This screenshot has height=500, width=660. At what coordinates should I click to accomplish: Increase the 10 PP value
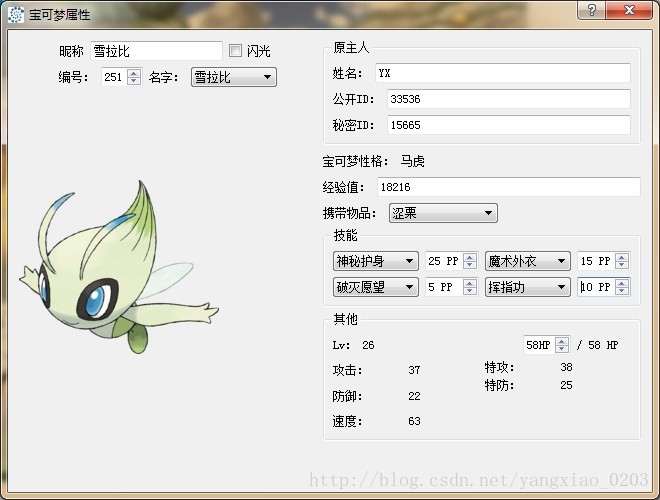[x=622, y=283]
